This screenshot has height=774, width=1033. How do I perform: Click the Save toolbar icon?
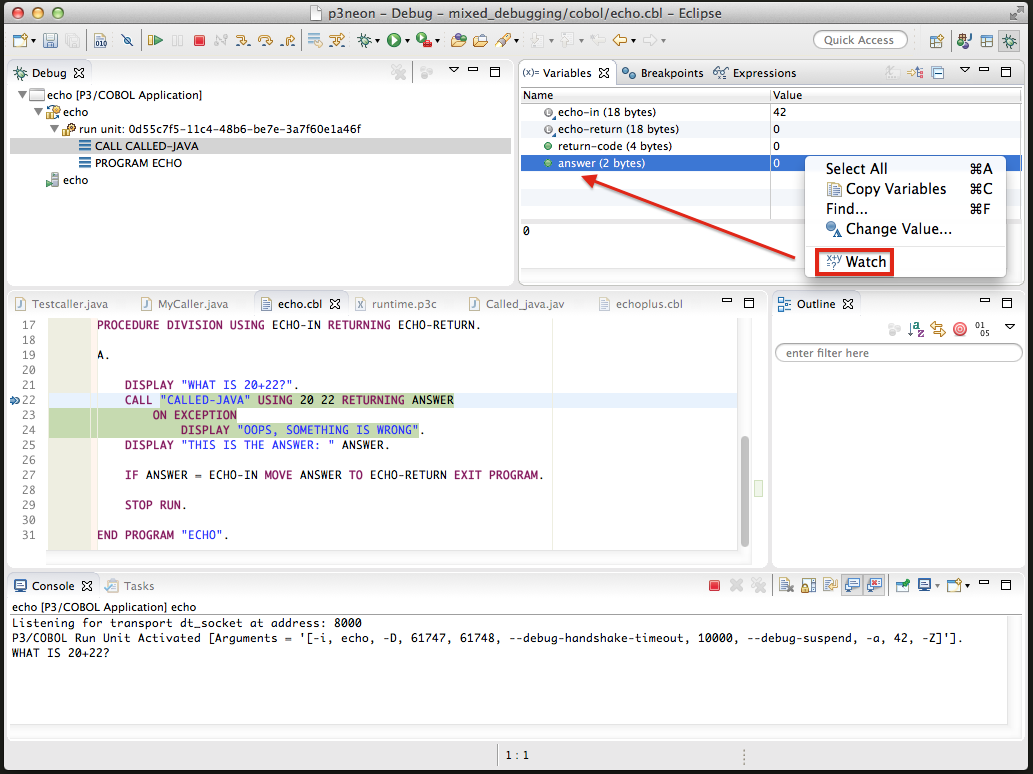point(50,41)
